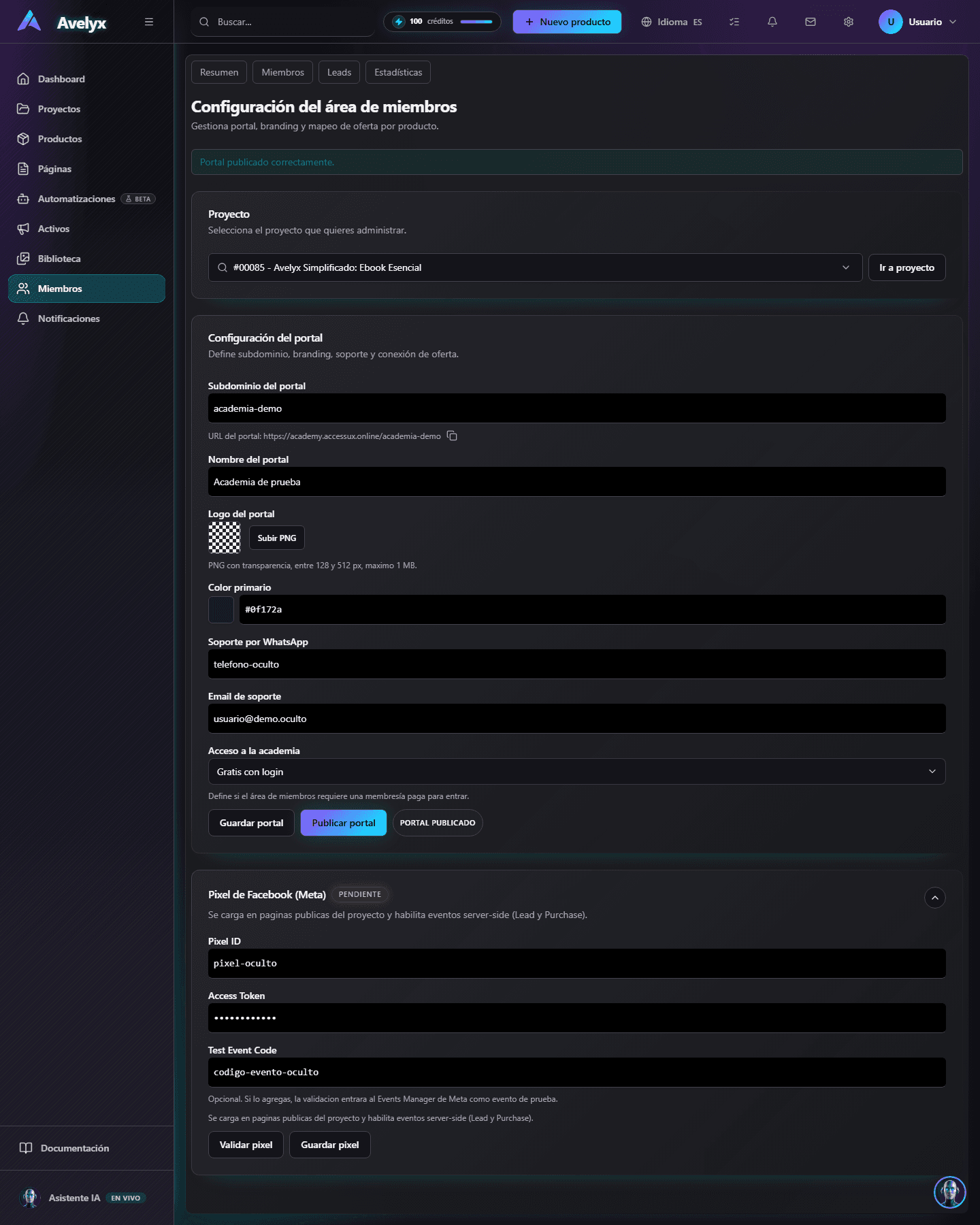980x1225 pixels.
Task: Click the Avelyx logo icon
Action: click(29, 21)
